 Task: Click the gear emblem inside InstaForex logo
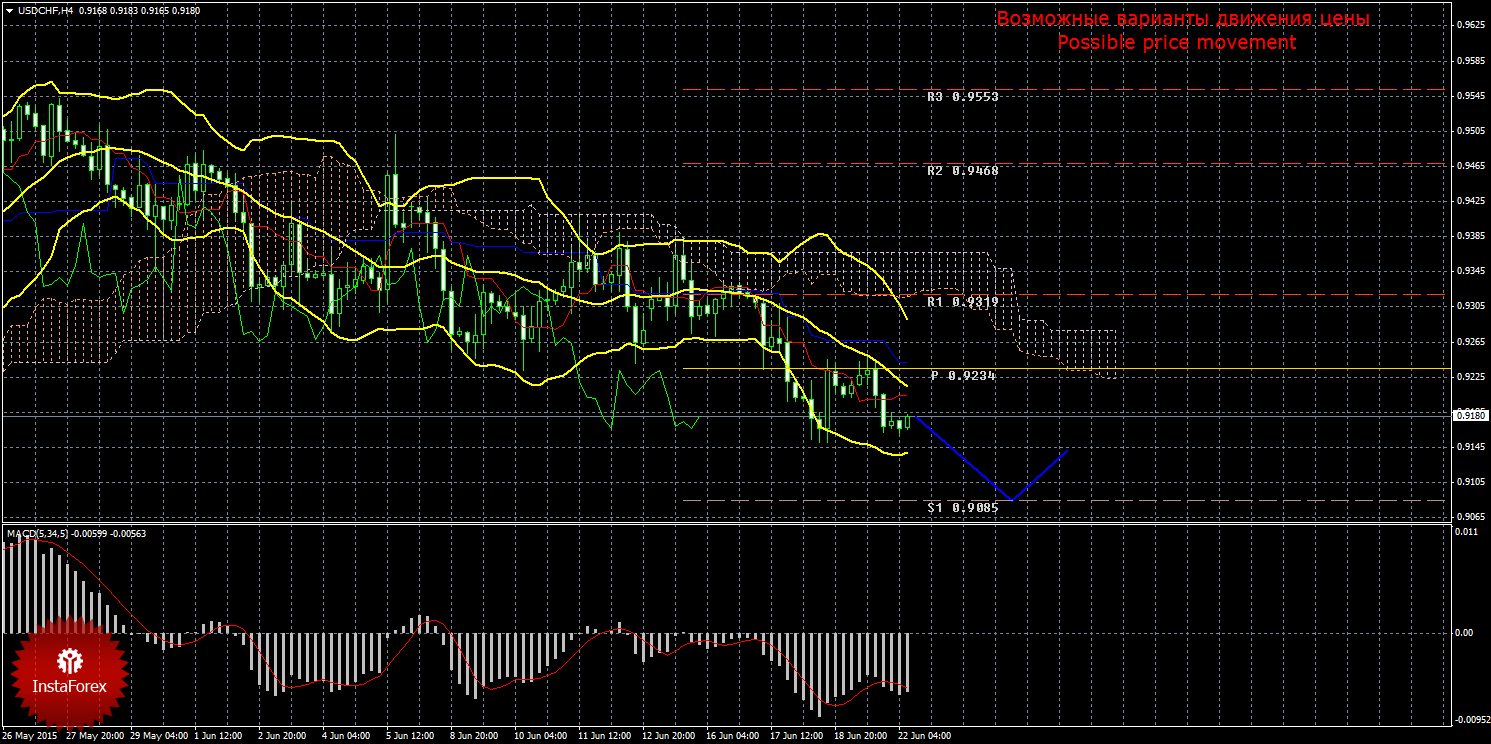pyautogui.click(x=69, y=660)
